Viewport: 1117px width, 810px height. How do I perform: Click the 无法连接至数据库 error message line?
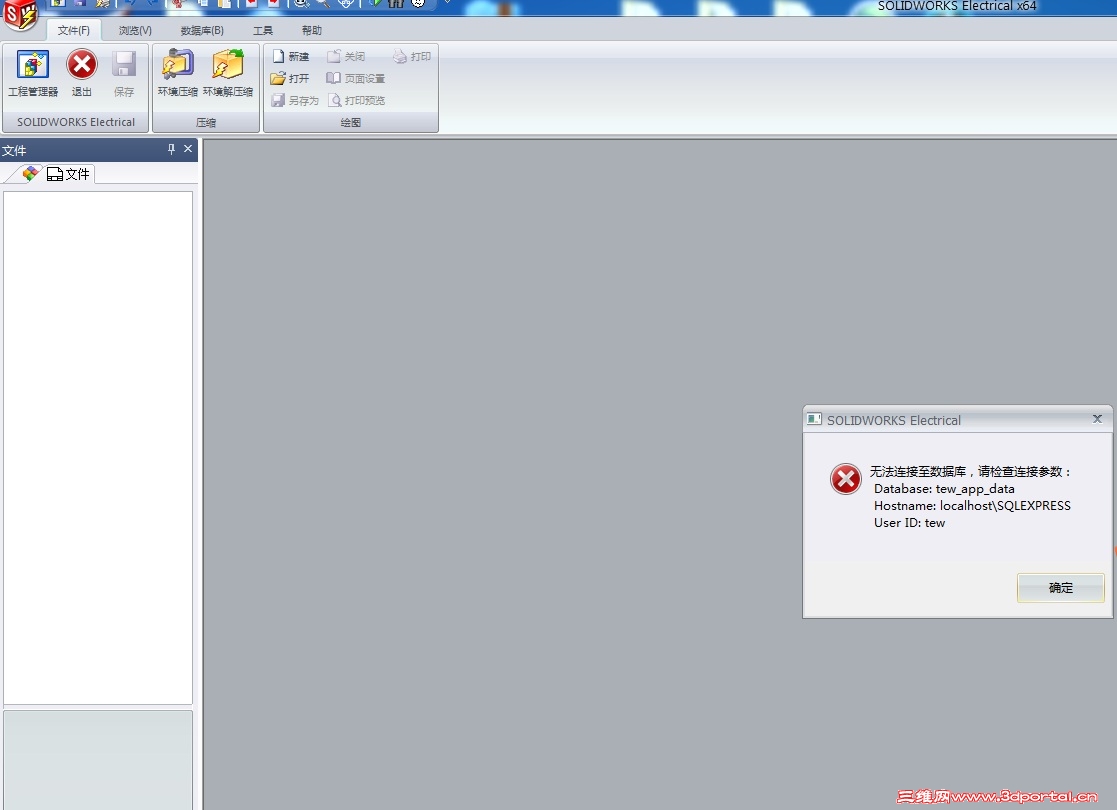point(970,472)
